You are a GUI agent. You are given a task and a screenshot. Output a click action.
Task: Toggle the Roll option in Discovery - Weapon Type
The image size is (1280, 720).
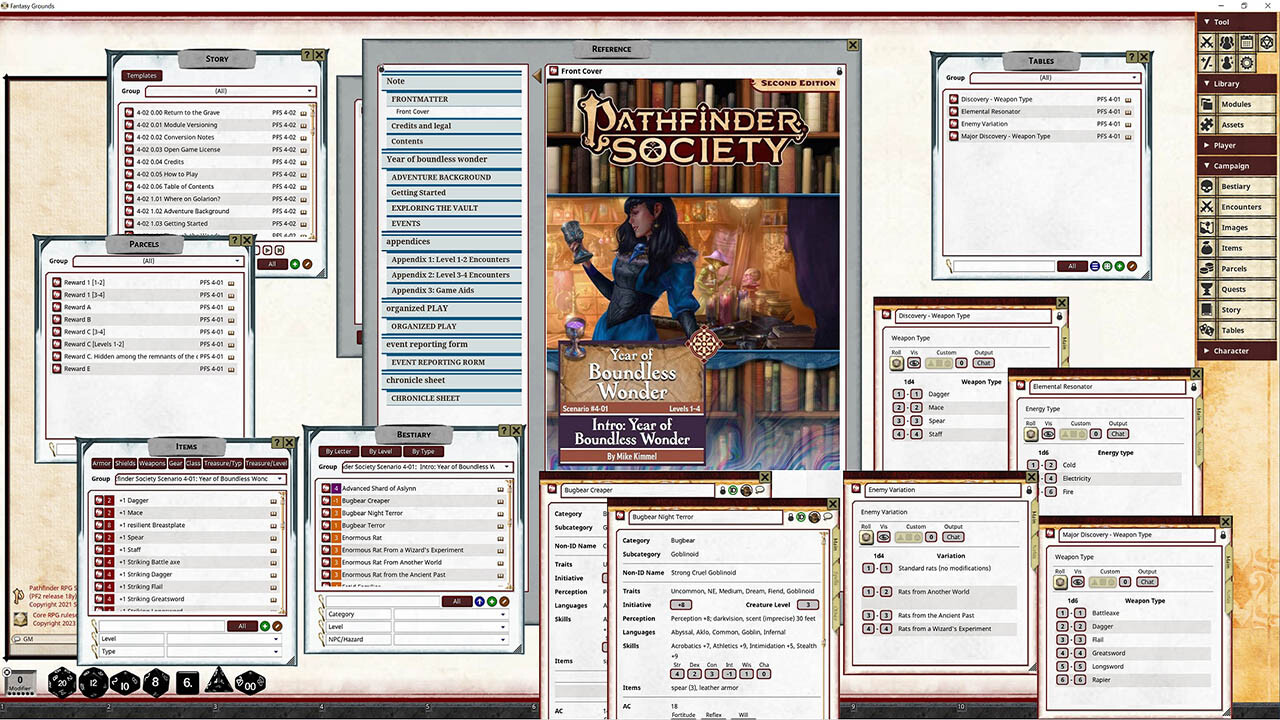pos(895,363)
